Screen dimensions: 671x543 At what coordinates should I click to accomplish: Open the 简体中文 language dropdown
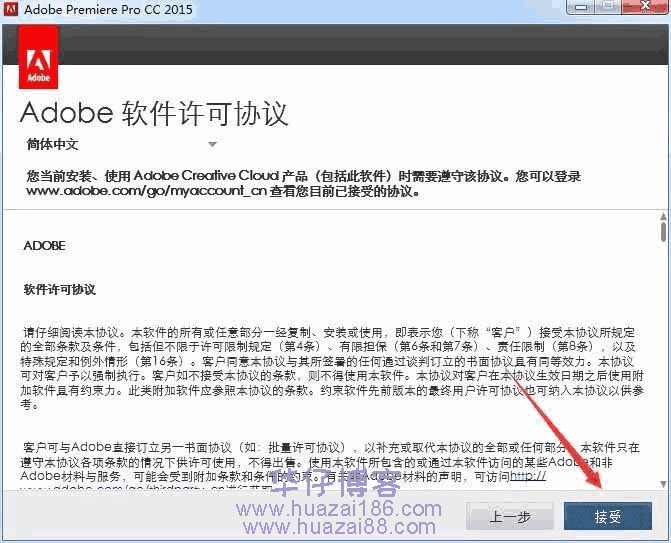[122, 144]
